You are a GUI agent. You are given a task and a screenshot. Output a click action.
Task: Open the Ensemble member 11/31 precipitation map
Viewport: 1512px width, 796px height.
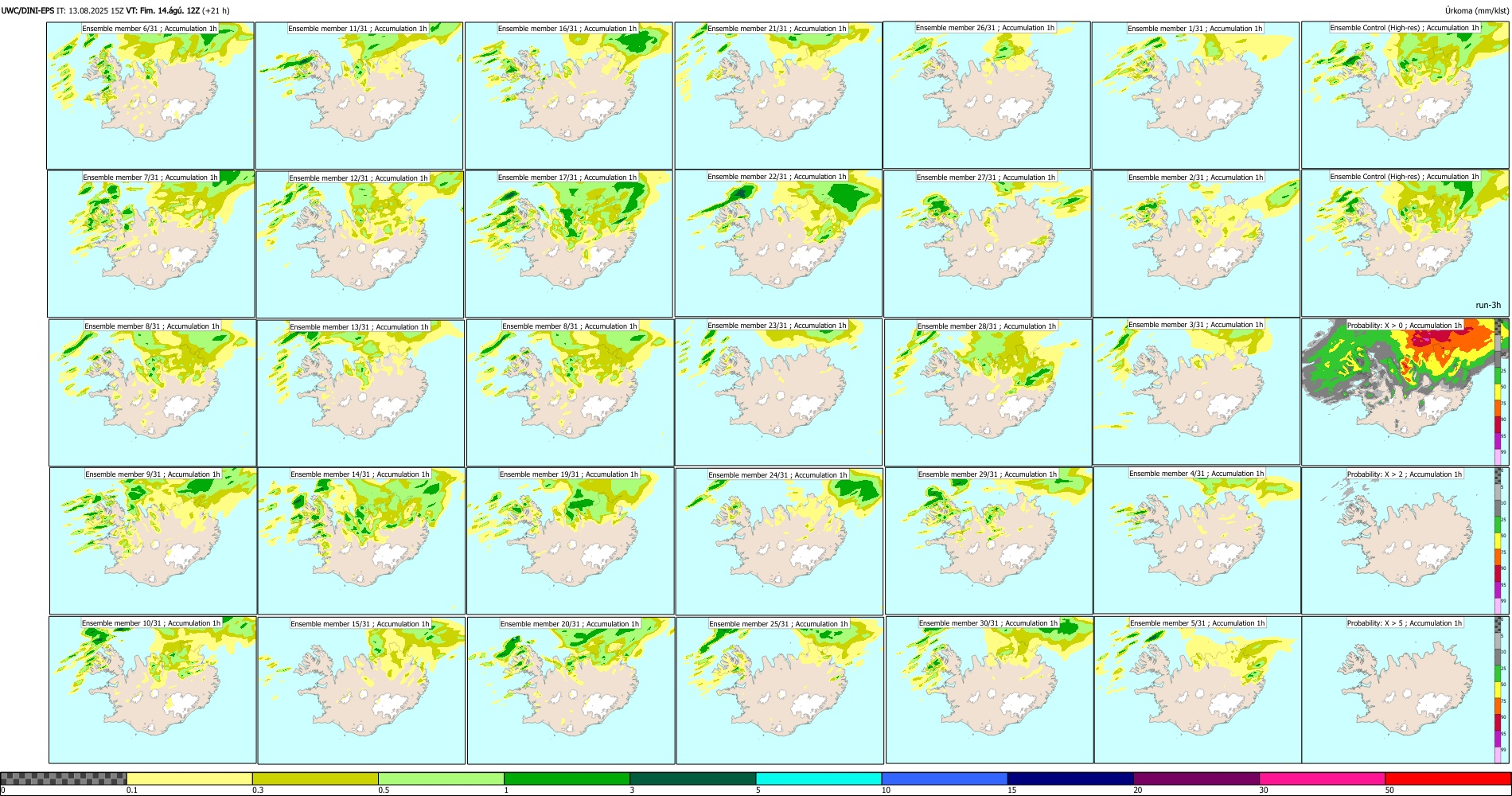pos(359,96)
